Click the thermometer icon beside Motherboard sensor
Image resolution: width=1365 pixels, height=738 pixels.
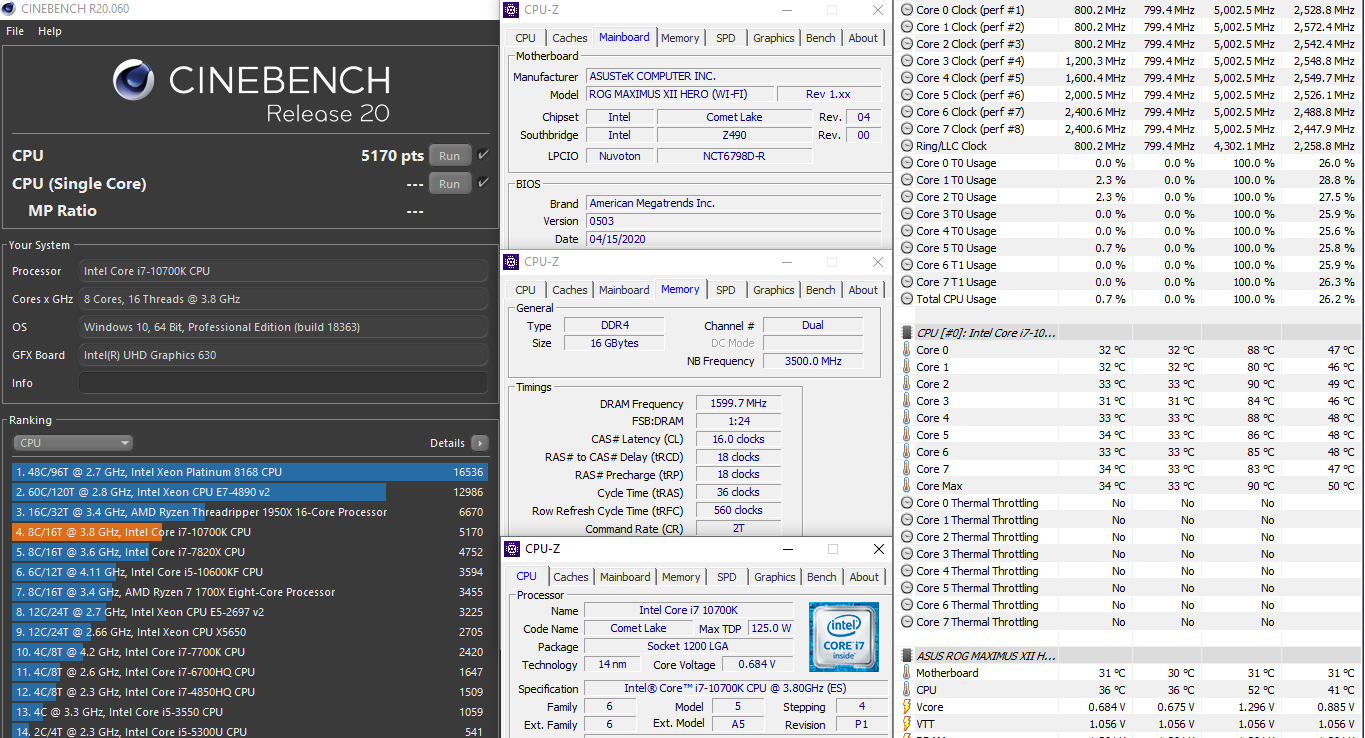pos(907,673)
